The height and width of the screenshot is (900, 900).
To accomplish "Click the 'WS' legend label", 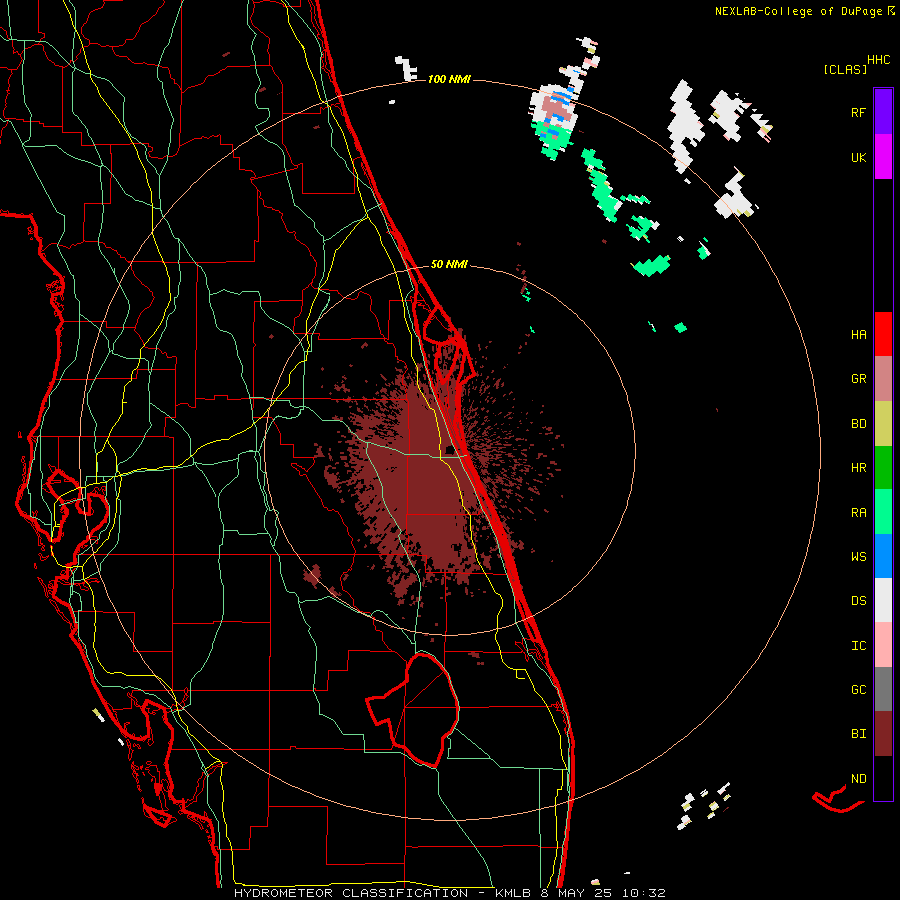I will tap(858, 556).
